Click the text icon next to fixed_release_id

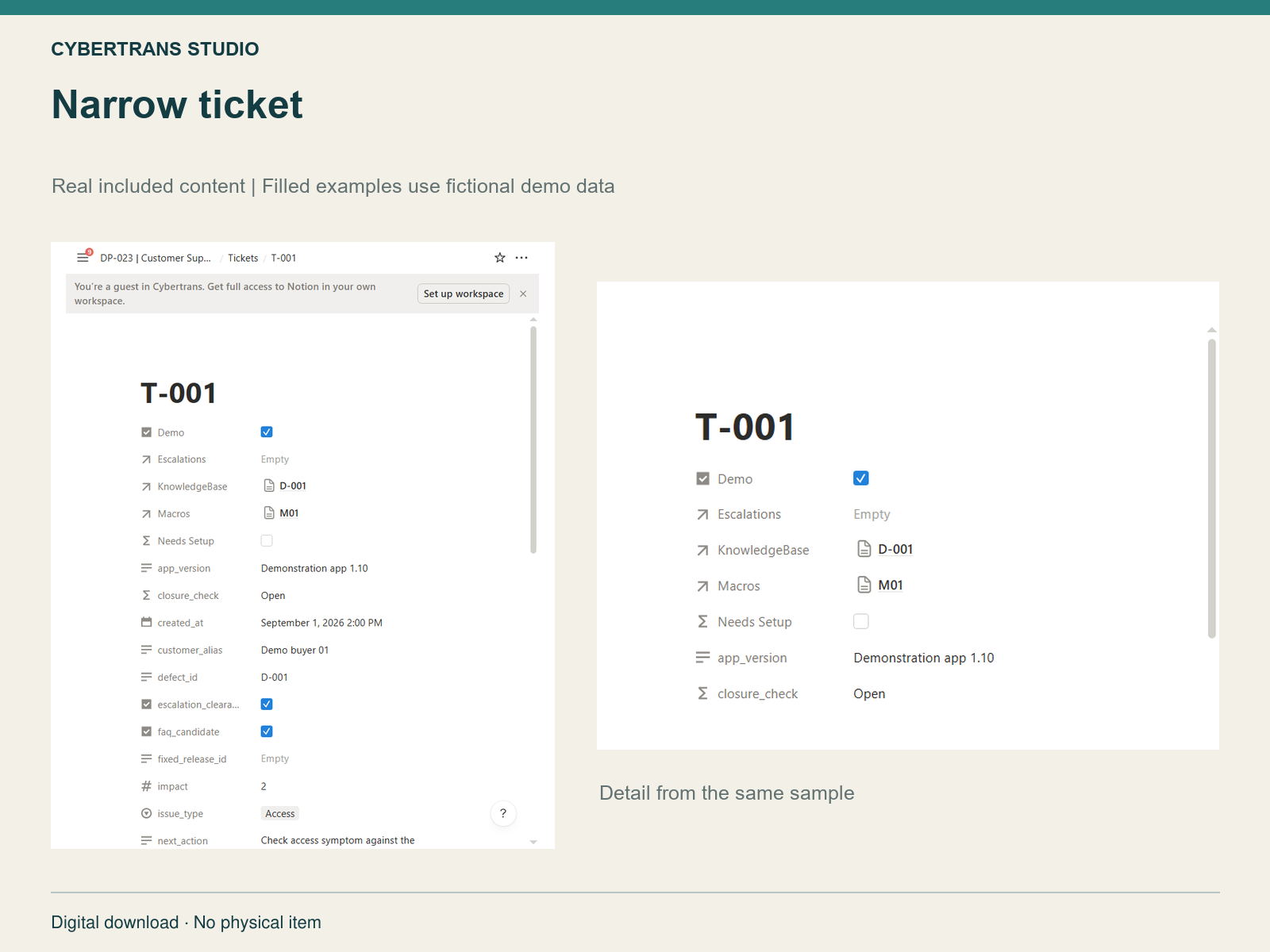(146, 759)
